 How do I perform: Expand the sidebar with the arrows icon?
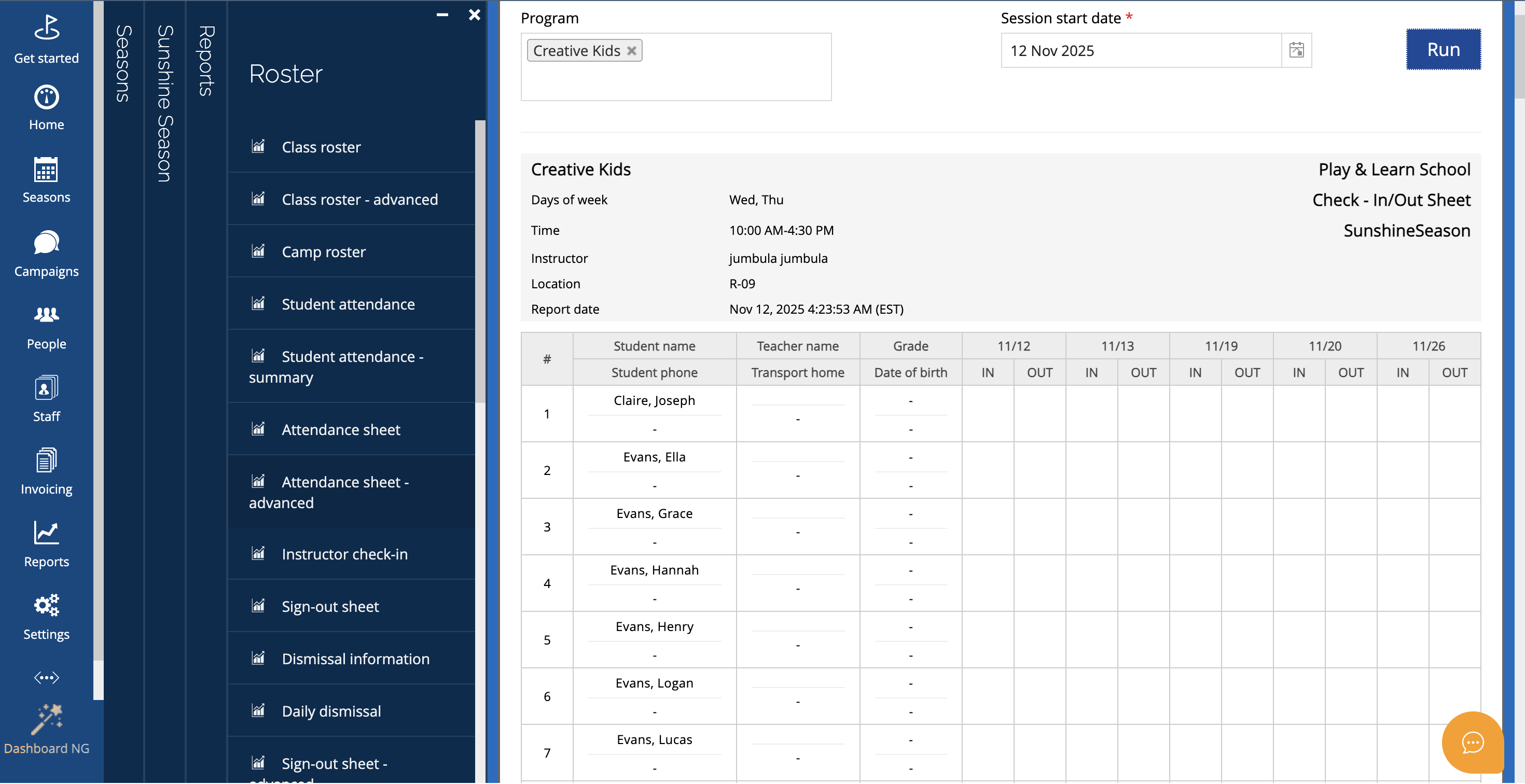point(46,678)
